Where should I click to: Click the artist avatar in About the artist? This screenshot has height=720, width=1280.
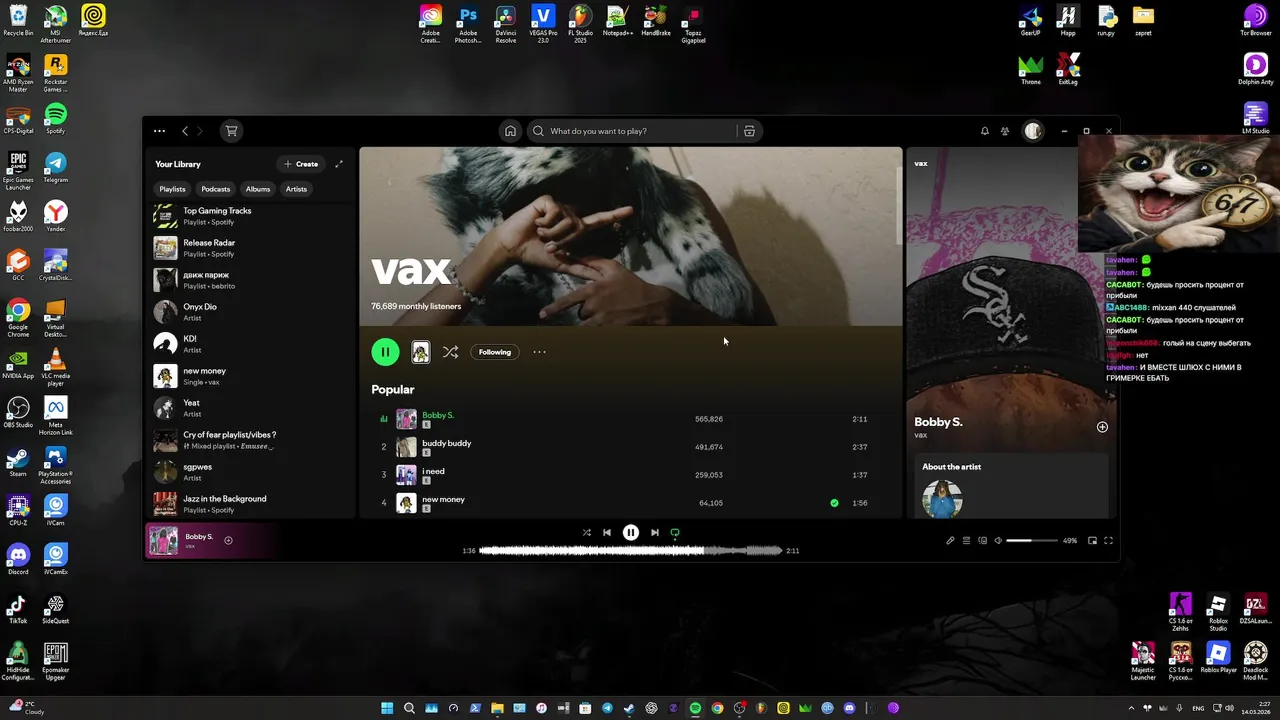[x=942, y=499]
